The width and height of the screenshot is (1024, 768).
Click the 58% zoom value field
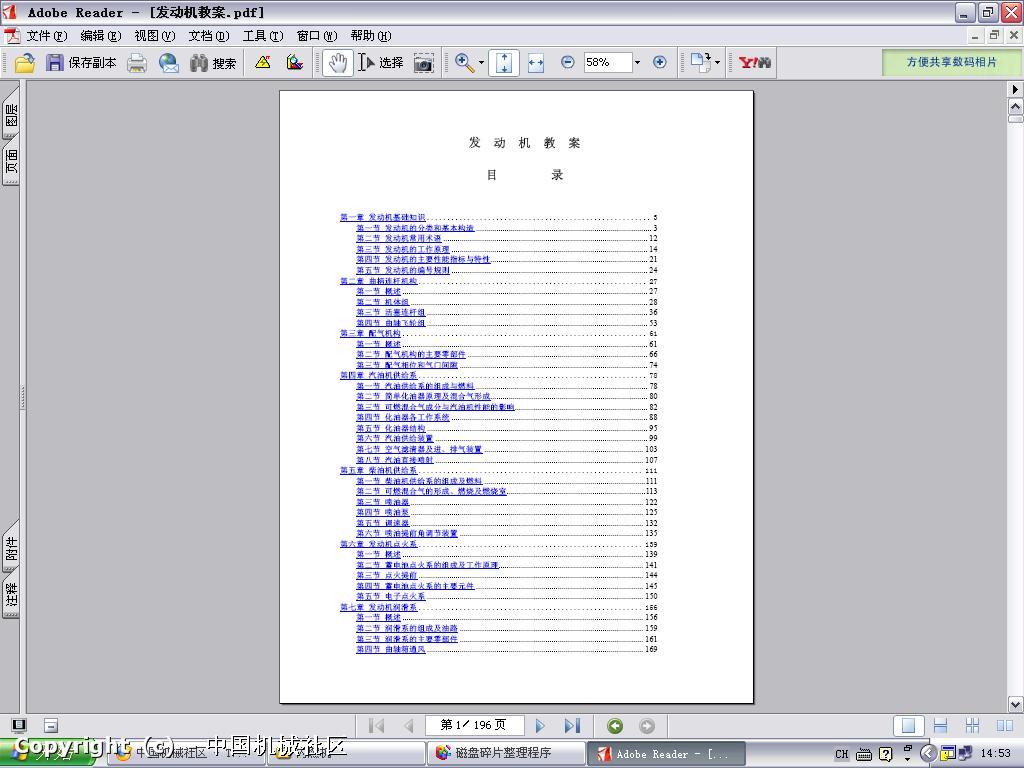[x=607, y=62]
